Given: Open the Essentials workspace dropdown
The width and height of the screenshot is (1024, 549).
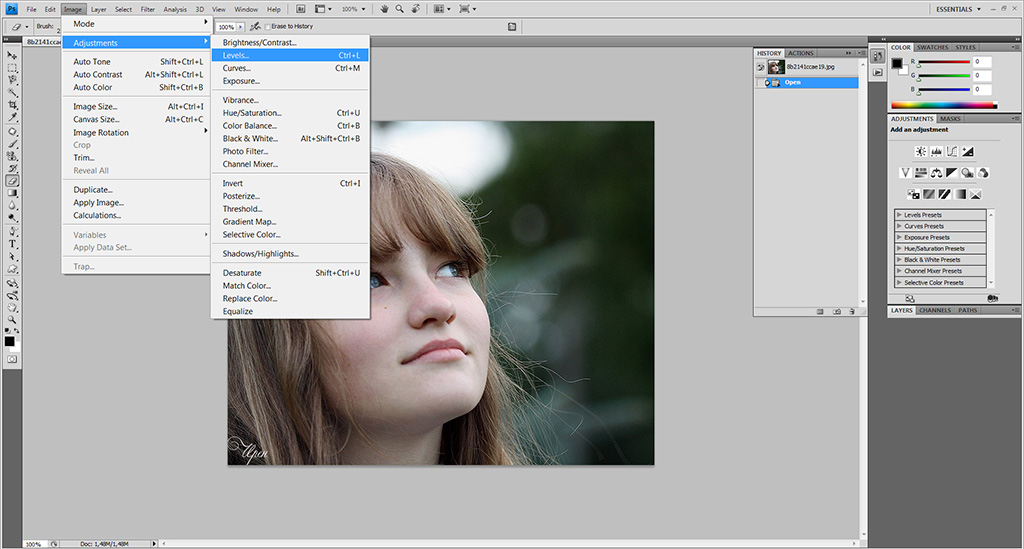Looking at the screenshot, I should (x=958, y=9).
